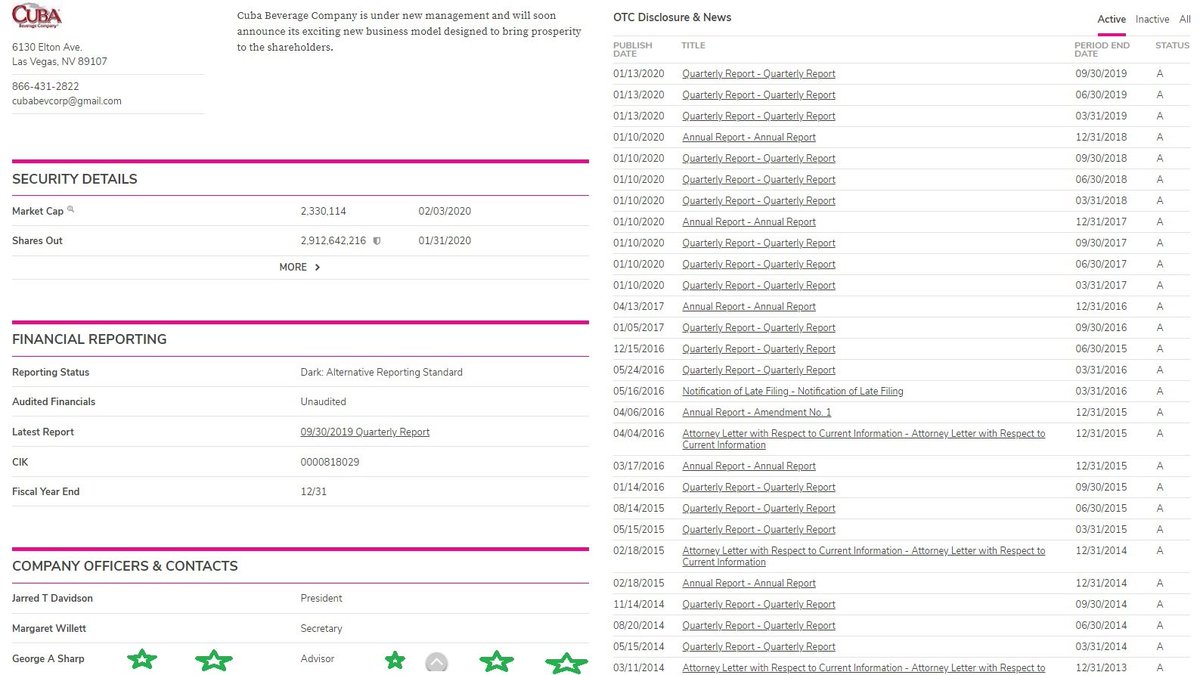Click the PUBLISH DATE column header
The image size is (1200, 675).
632,49
